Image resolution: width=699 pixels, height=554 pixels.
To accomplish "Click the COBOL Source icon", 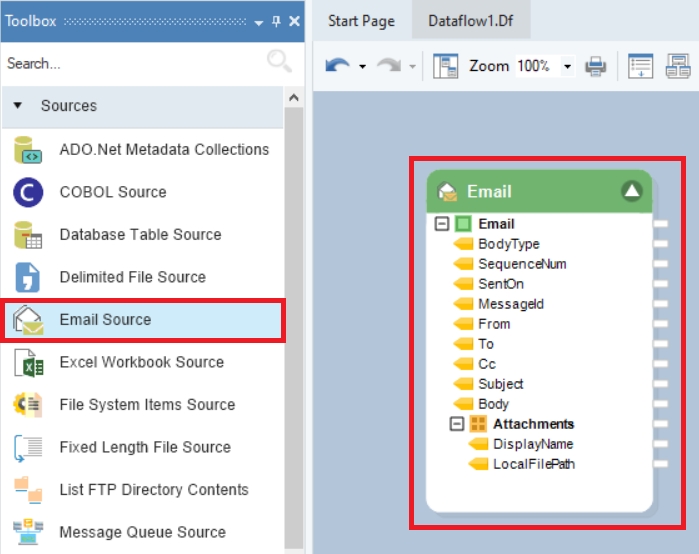I will (x=28, y=193).
